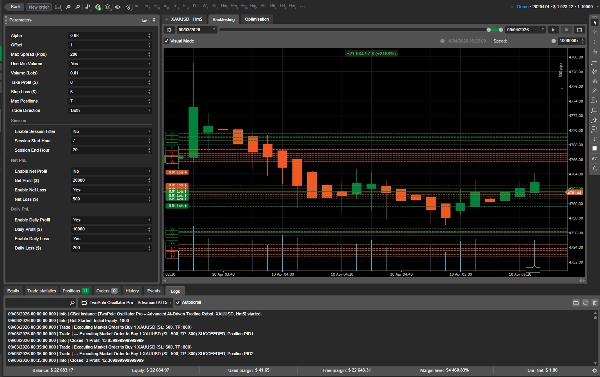Open the Logs tab

175,291
